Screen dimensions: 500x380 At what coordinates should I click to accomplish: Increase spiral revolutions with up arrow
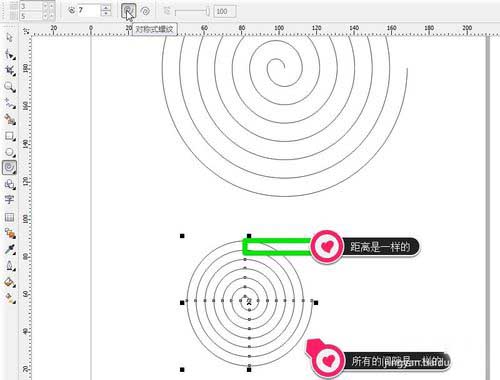[x=106, y=7]
